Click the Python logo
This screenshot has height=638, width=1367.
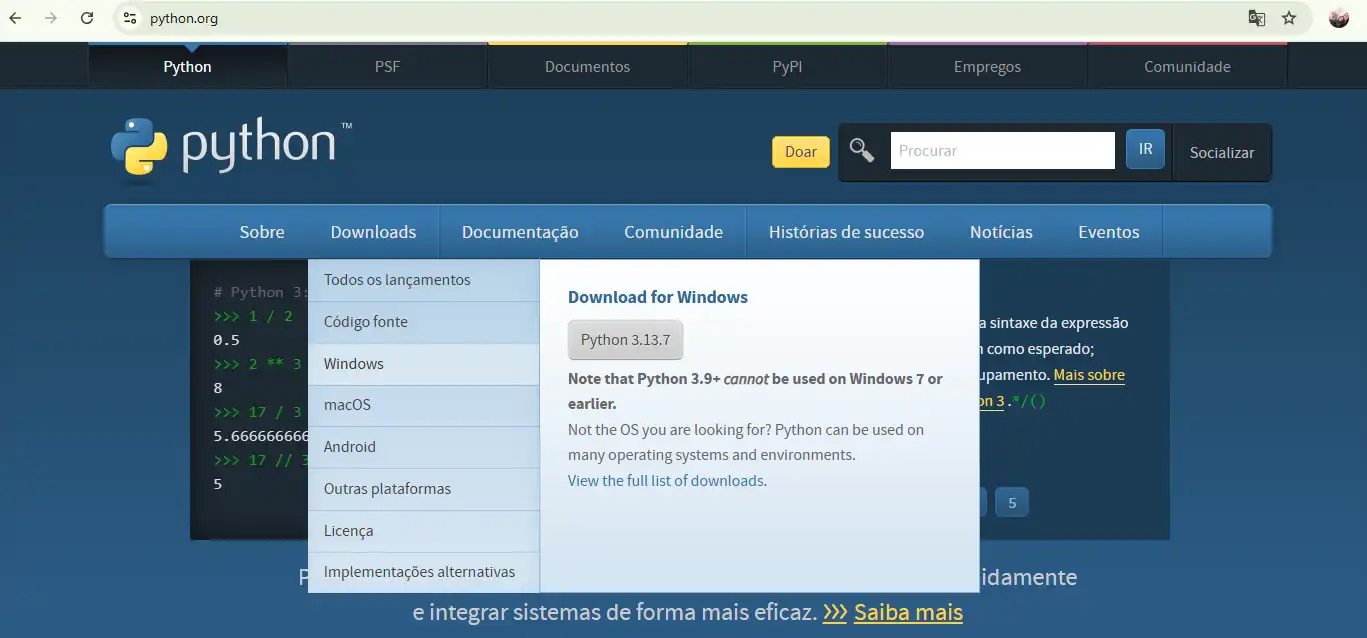coord(231,148)
